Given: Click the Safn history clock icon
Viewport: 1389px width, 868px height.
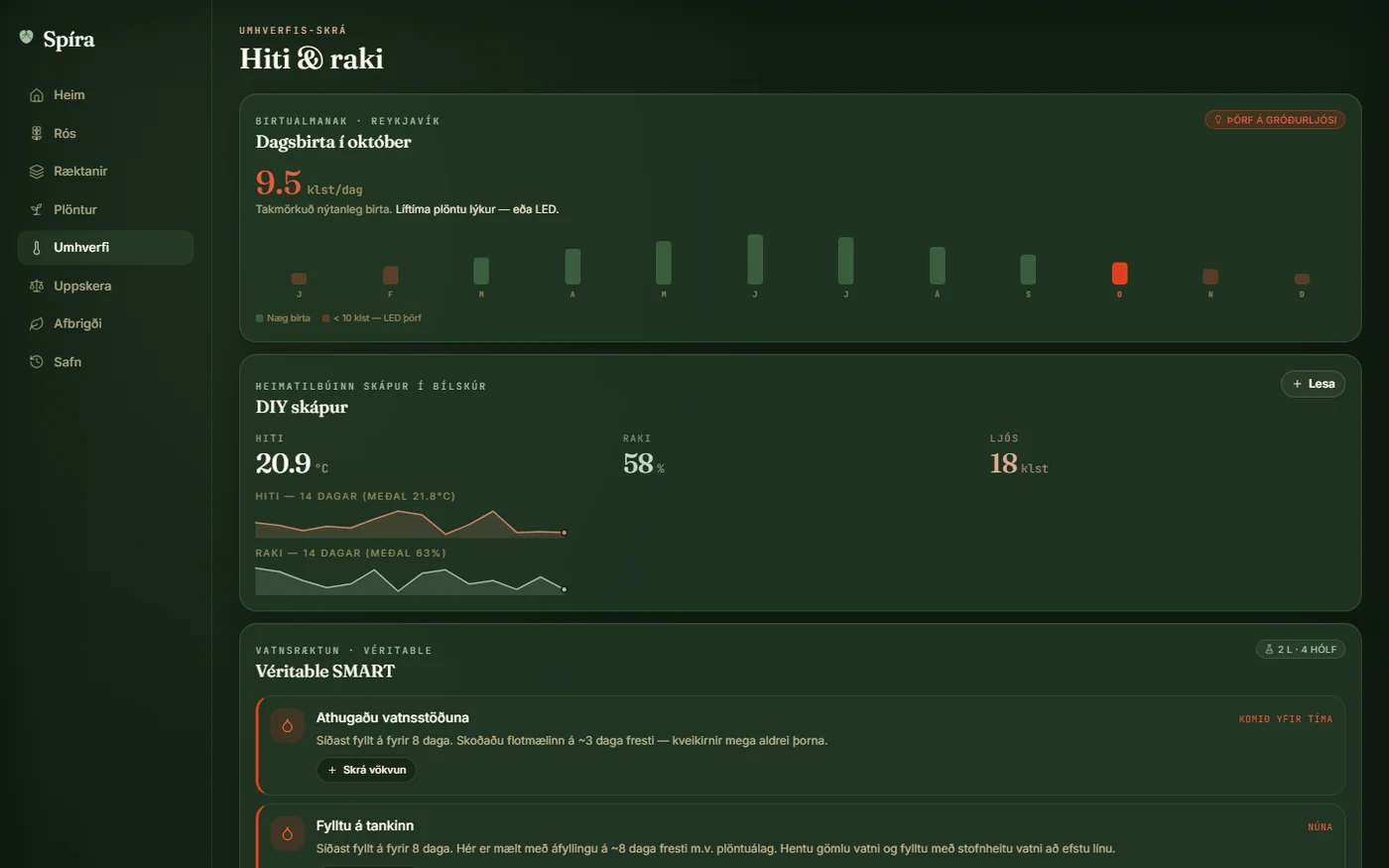Looking at the screenshot, I should (x=37, y=362).
